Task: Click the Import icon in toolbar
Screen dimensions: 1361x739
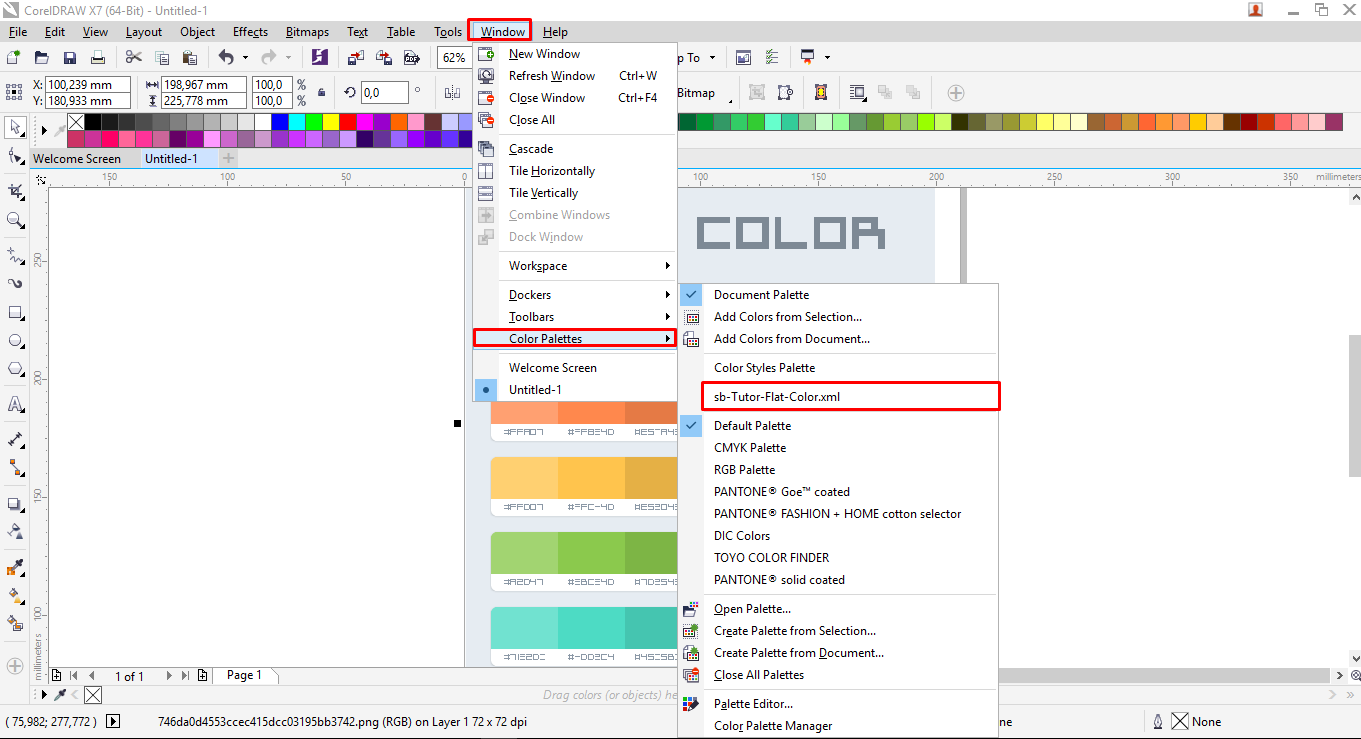Action: point(356,58)
